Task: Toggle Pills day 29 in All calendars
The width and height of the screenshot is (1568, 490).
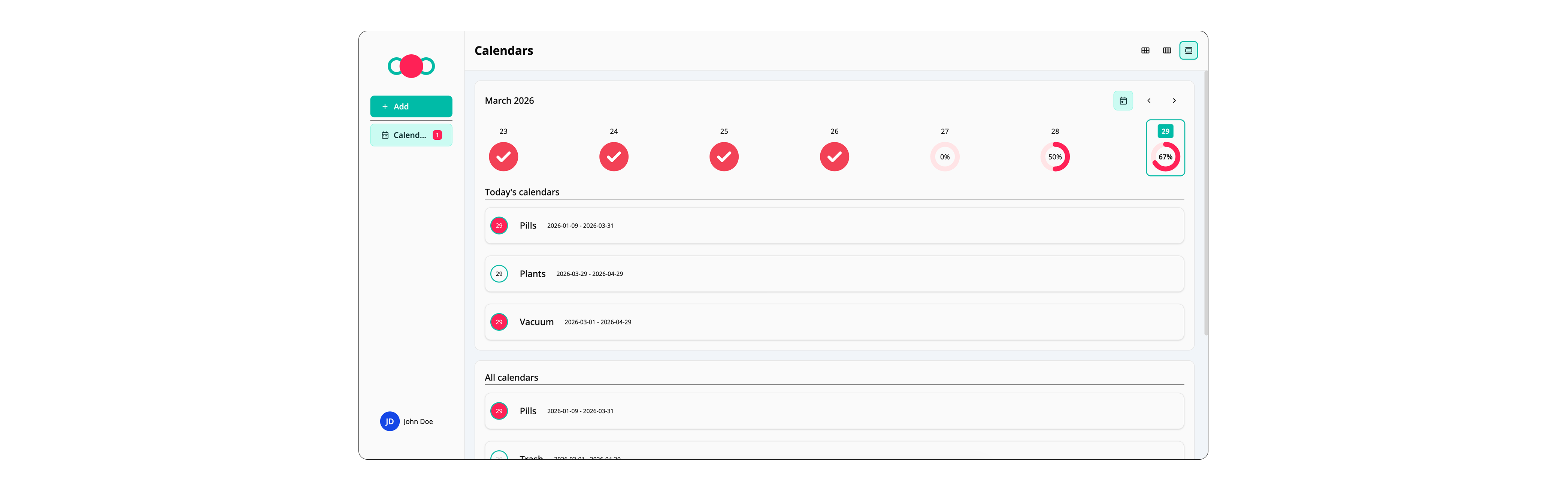Action: tap(499, 411)
